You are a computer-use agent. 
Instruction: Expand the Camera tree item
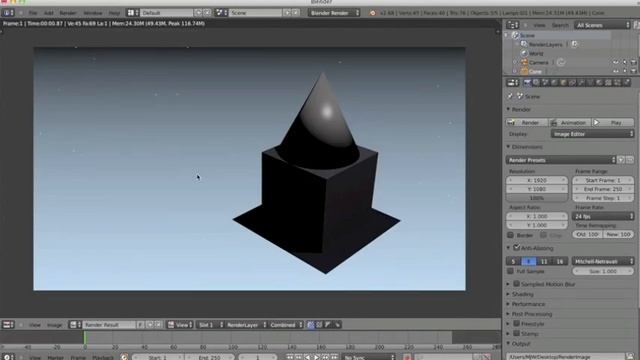click(515, 62)
